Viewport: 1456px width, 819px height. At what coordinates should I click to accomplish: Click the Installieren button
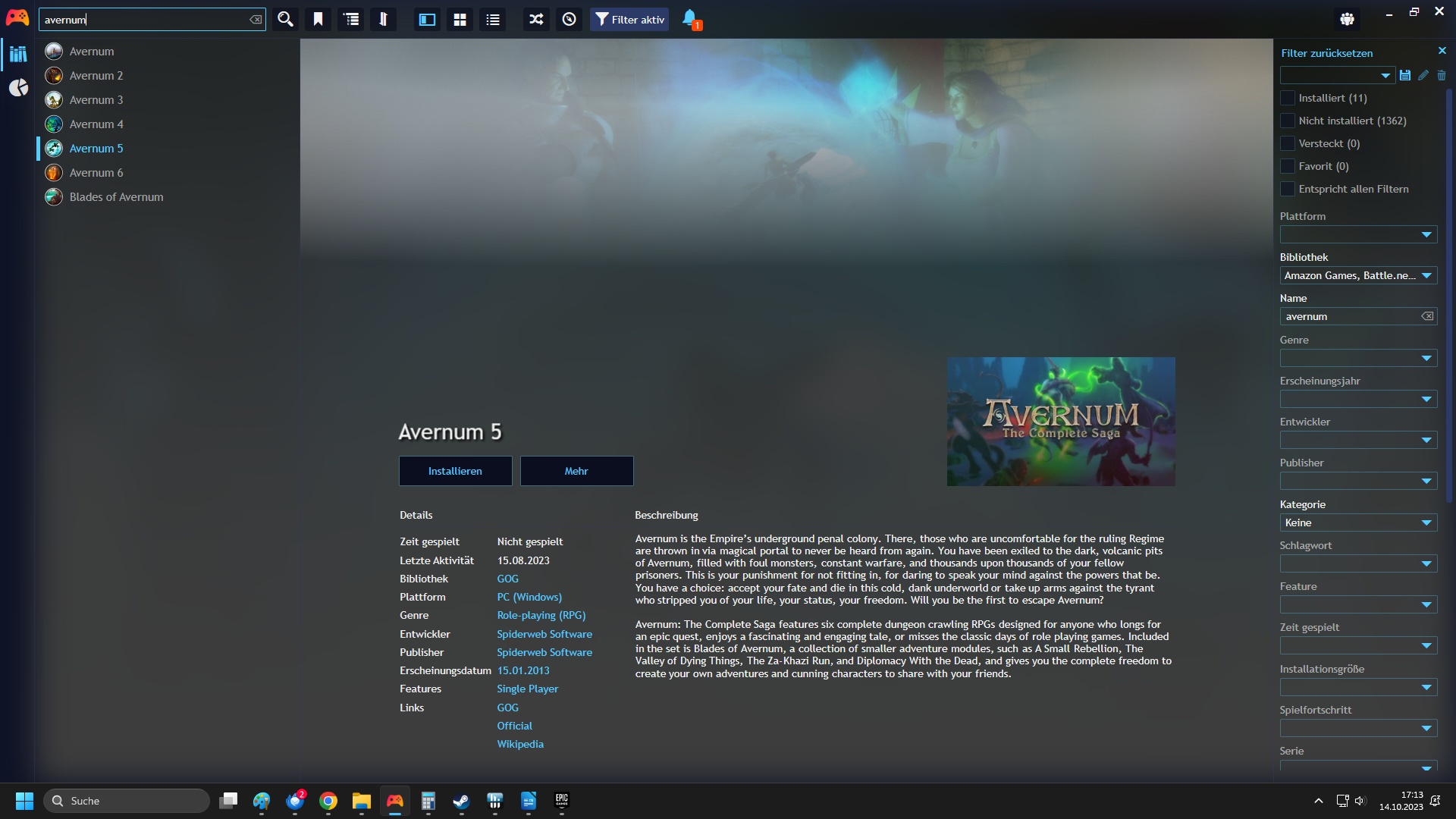point(455,471)
